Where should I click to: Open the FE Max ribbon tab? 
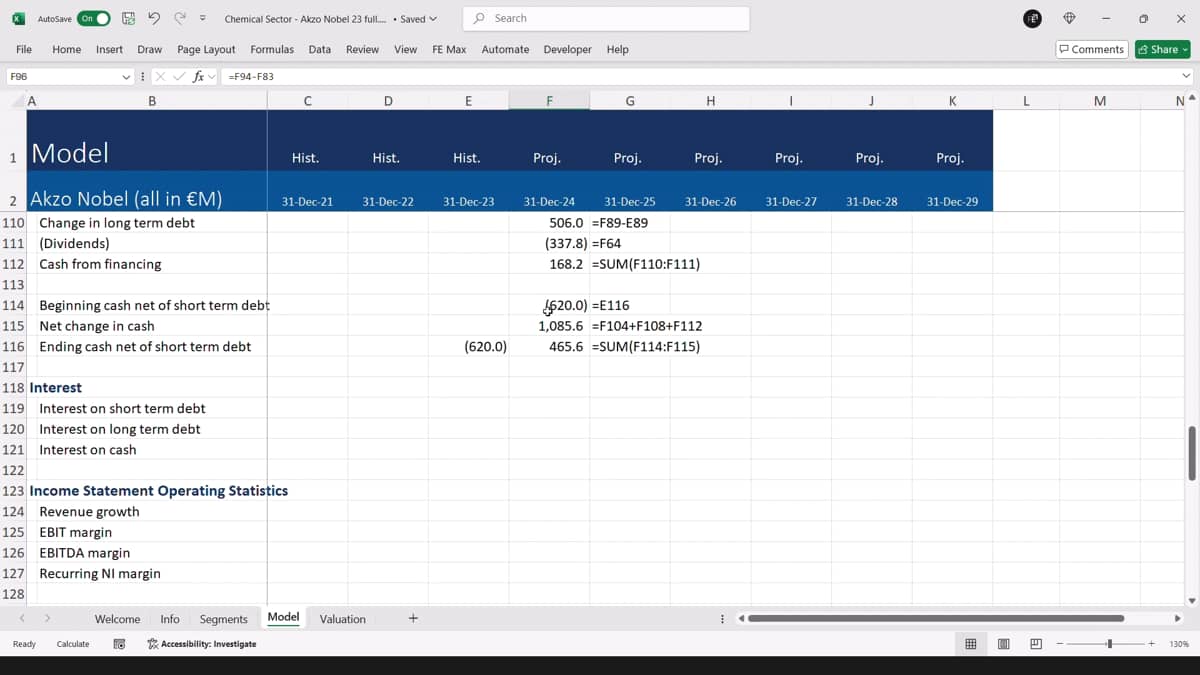(449, 49)
